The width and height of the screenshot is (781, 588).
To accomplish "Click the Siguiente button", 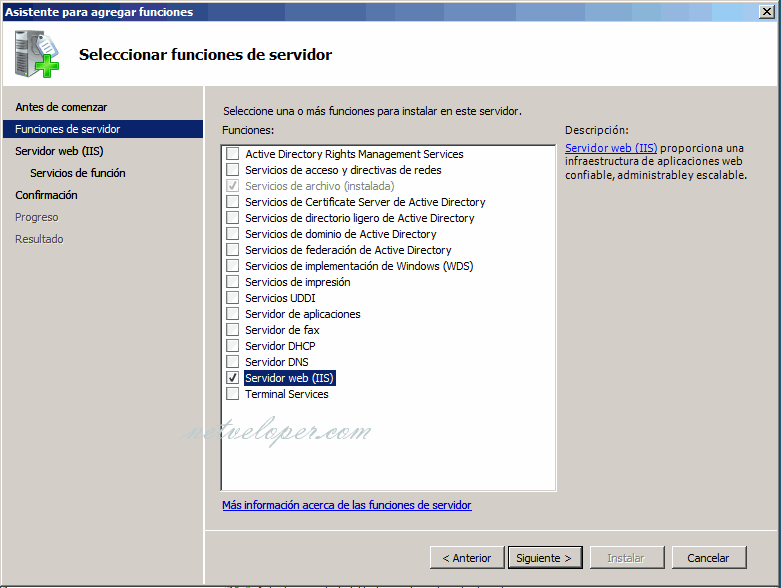I will [x=545, y=558].
